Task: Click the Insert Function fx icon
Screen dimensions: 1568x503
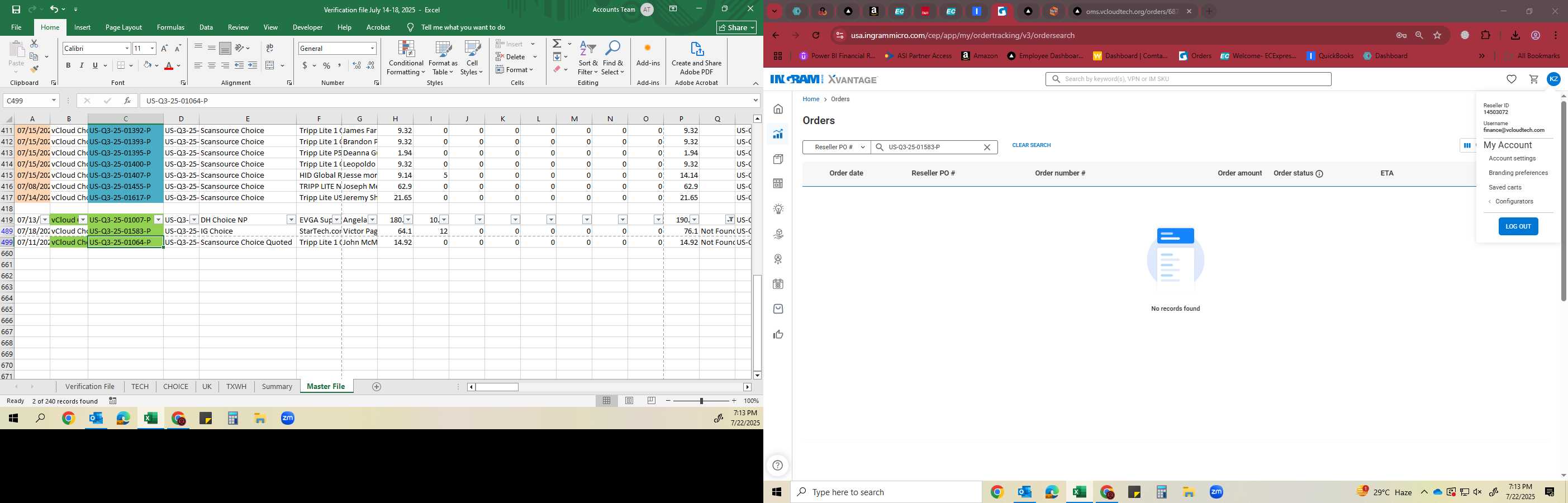Action: point(127,101)
